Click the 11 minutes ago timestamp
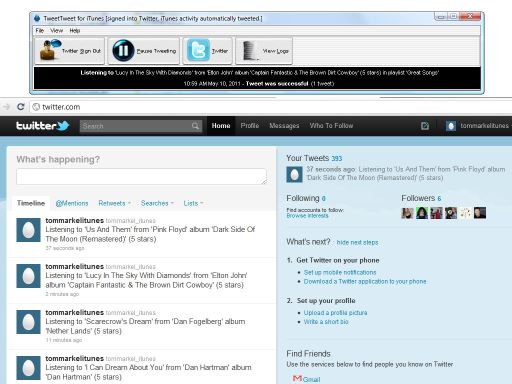The height and width of the screenshot is (384, 512). 64,340
